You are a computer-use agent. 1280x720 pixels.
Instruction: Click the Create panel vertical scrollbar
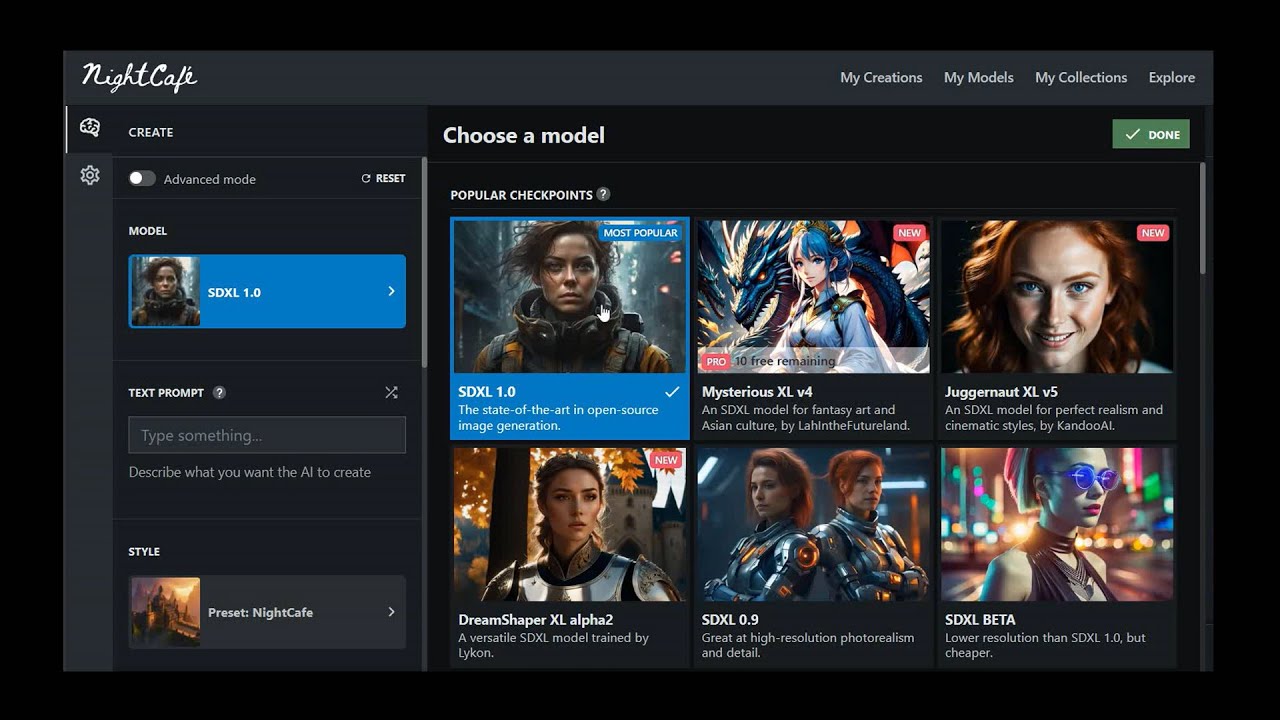tap(424, 262)
